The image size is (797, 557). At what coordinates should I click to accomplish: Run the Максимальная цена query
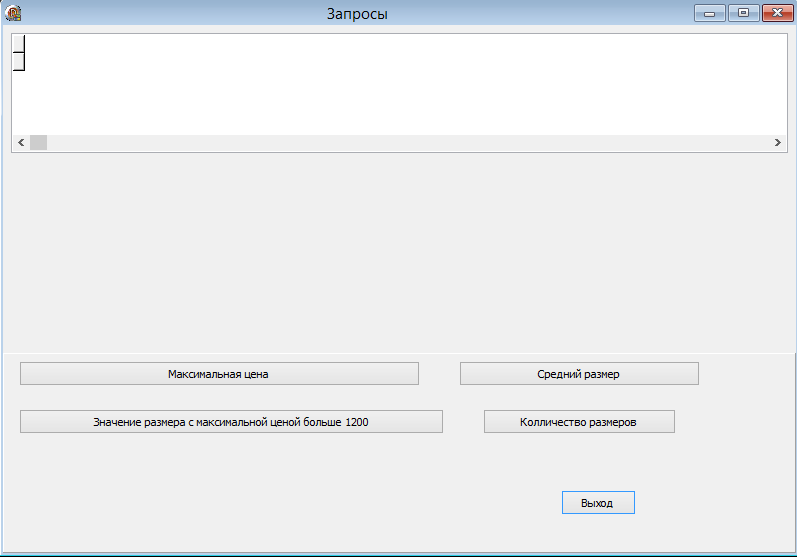click(219, 374)
